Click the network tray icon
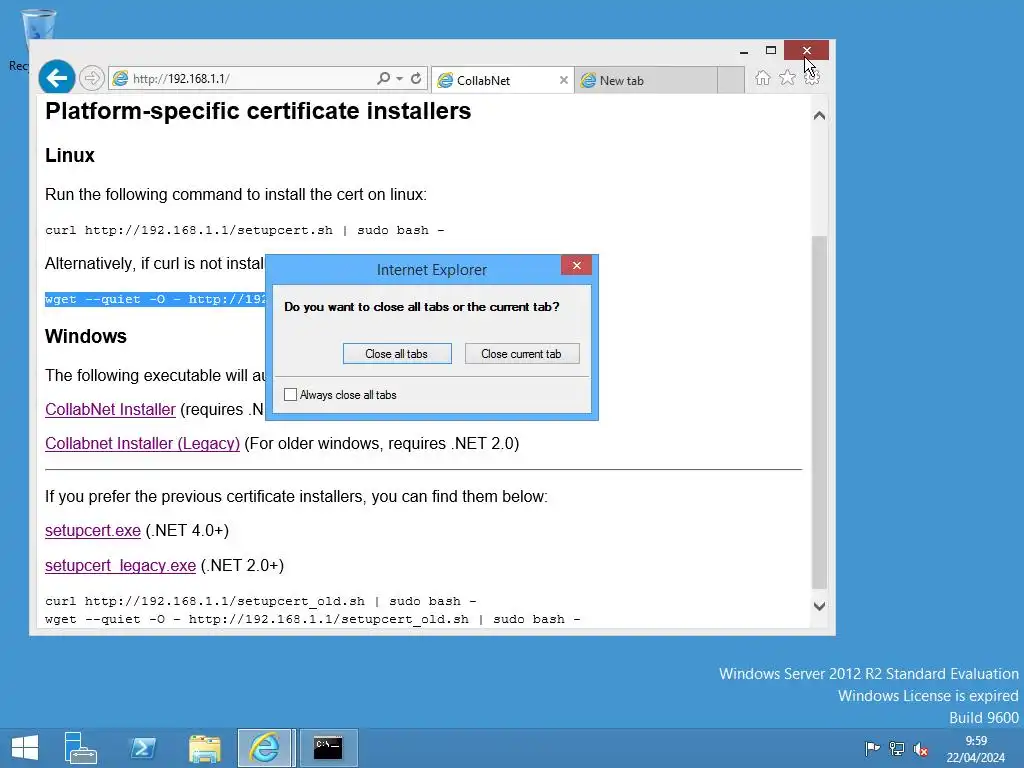Viewport: 1024px width, 768px height. (x=897, y=749)
